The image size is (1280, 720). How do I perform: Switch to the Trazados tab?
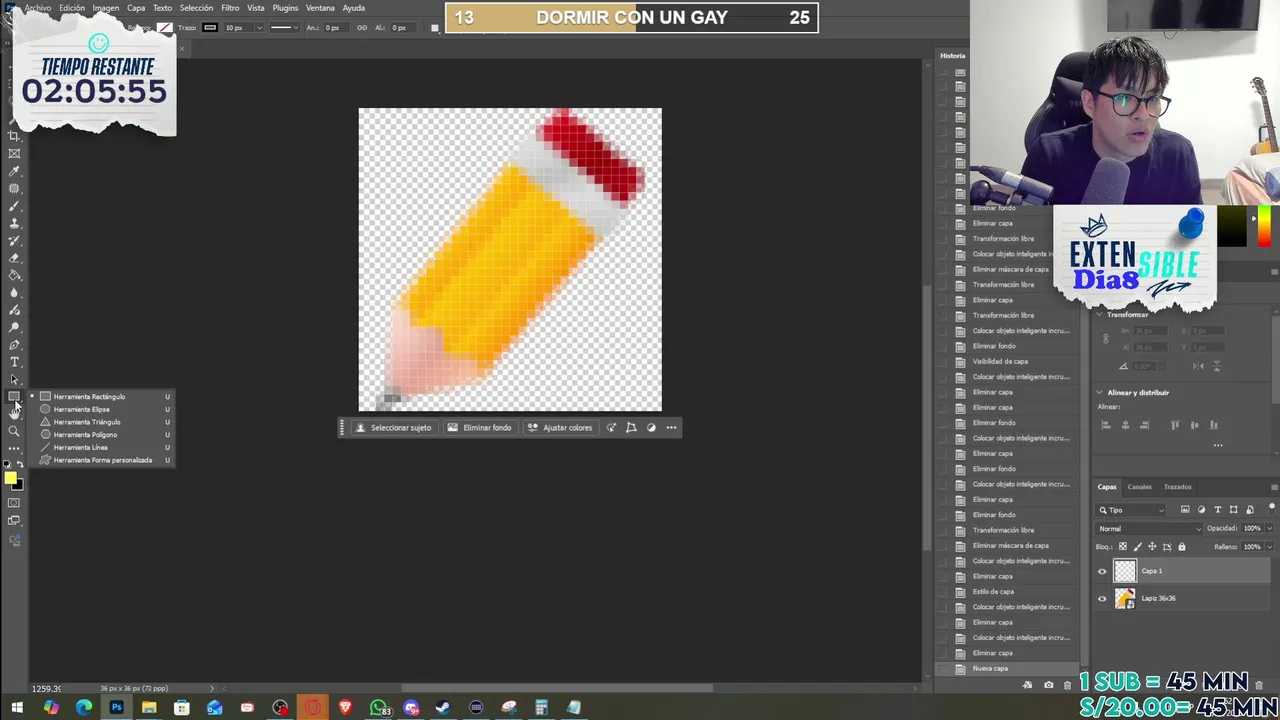tap(1177, 487)
